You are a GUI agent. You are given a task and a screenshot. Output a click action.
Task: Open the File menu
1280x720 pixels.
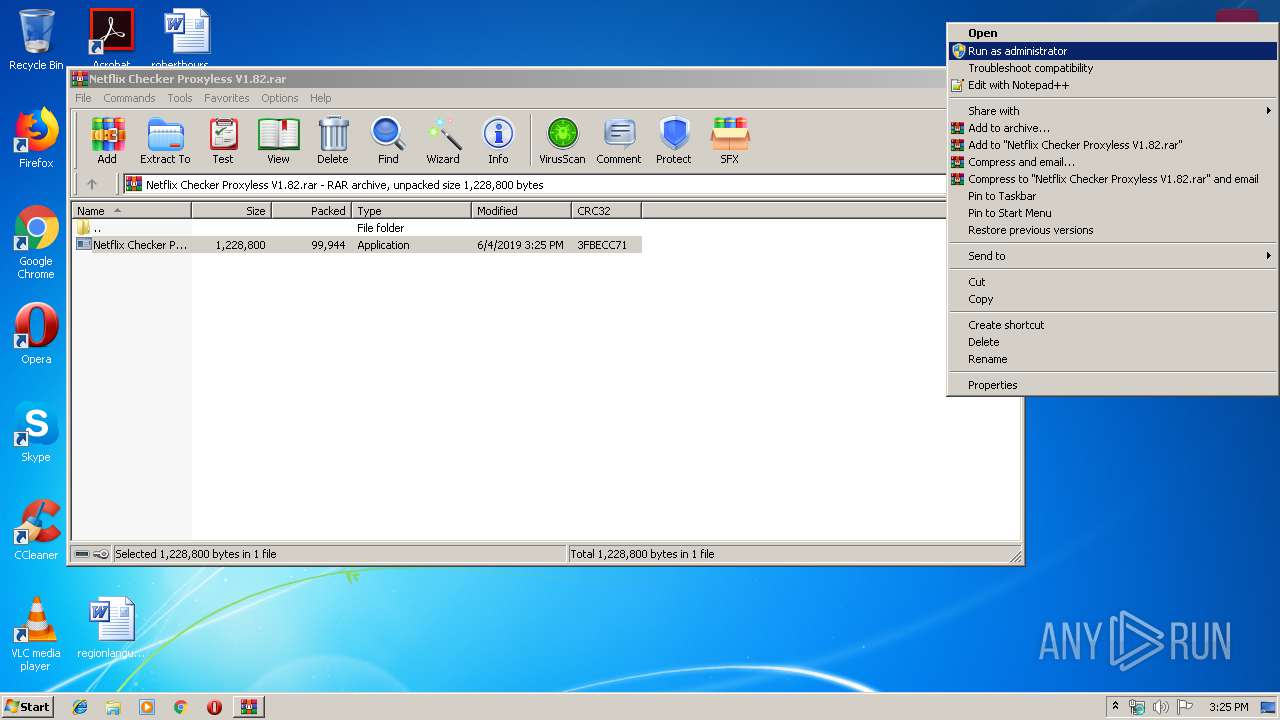[x=83, y=98]
